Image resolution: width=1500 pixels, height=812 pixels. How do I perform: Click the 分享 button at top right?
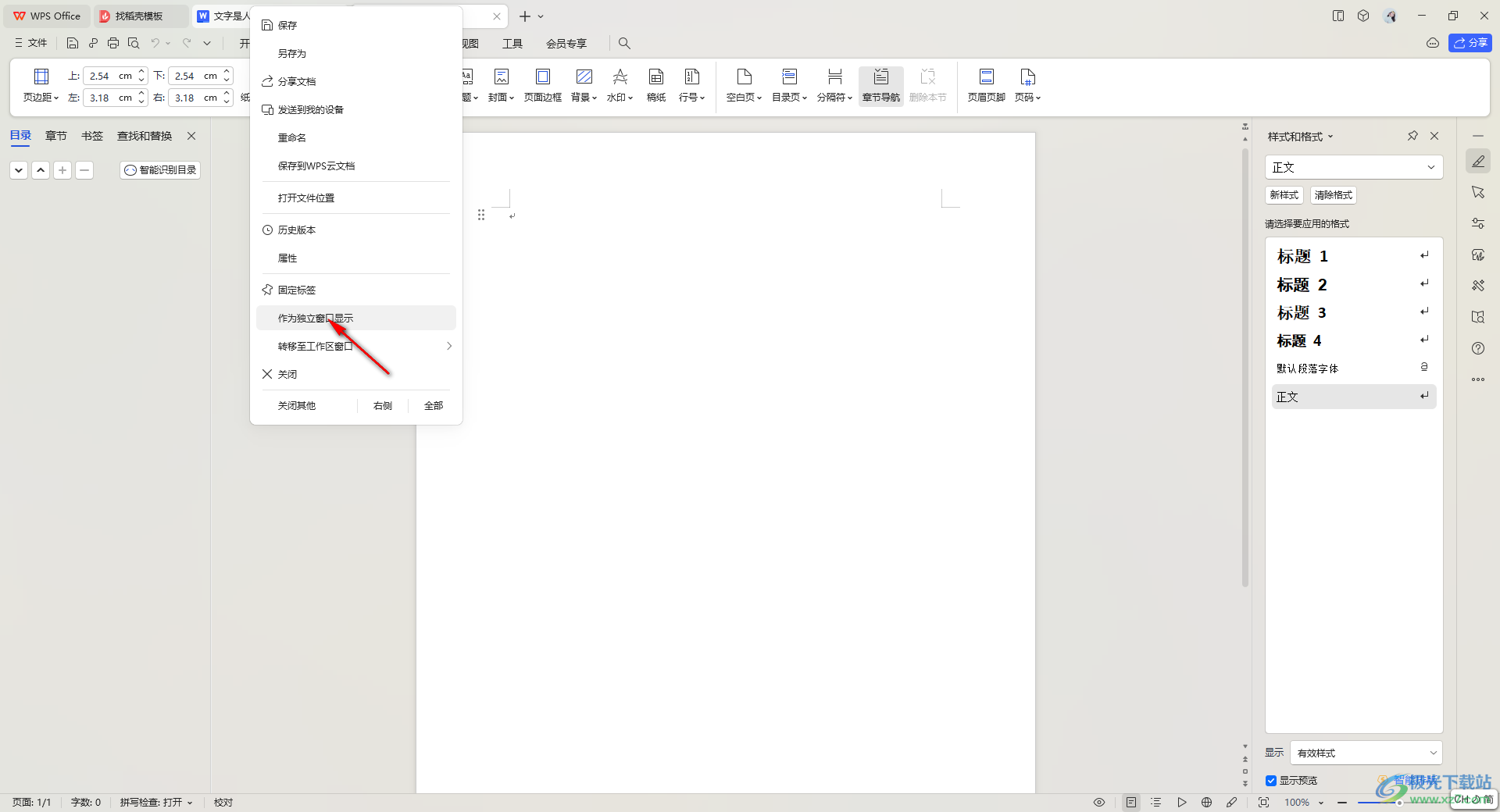tap(1470, 43)
